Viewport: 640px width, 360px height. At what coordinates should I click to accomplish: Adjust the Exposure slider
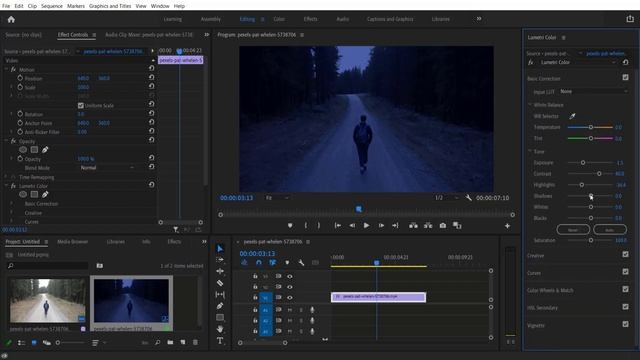(590, 162)
